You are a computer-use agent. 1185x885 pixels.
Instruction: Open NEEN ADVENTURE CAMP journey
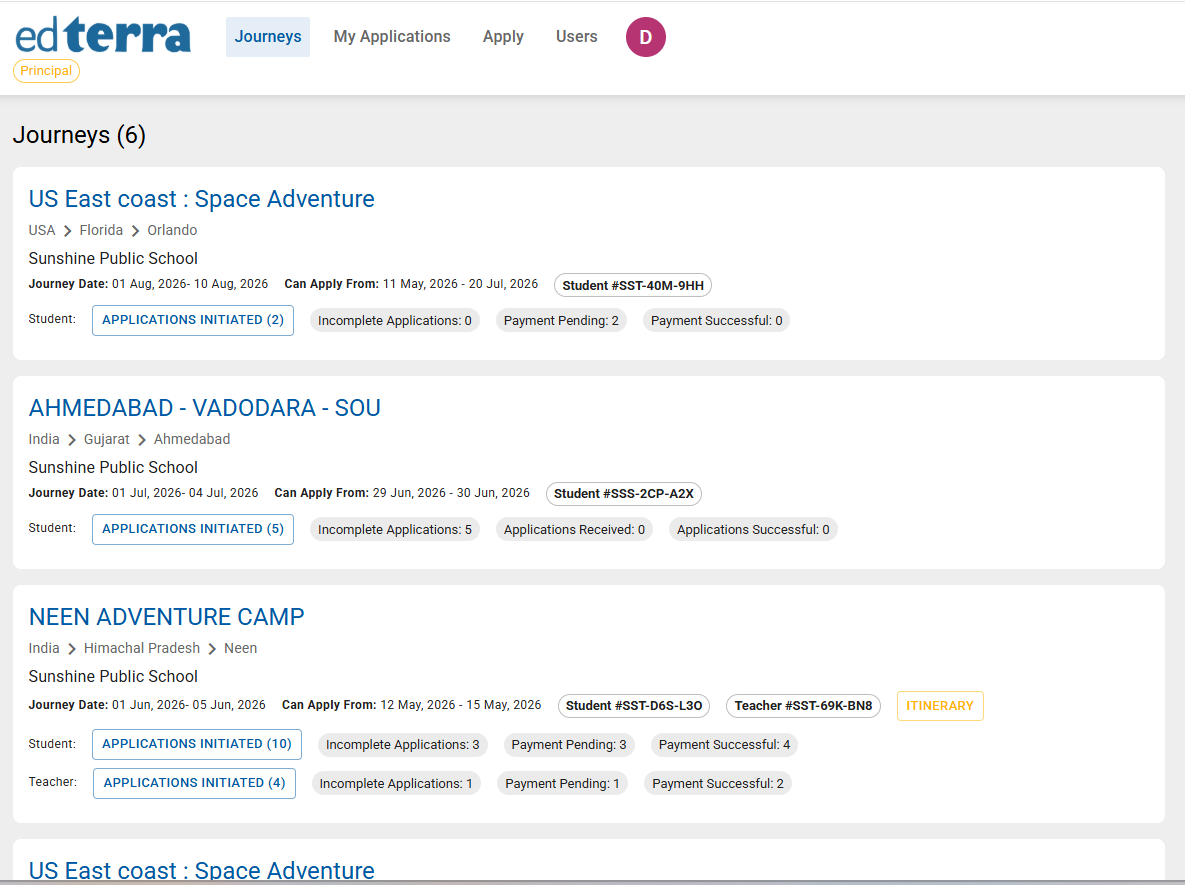166,617
